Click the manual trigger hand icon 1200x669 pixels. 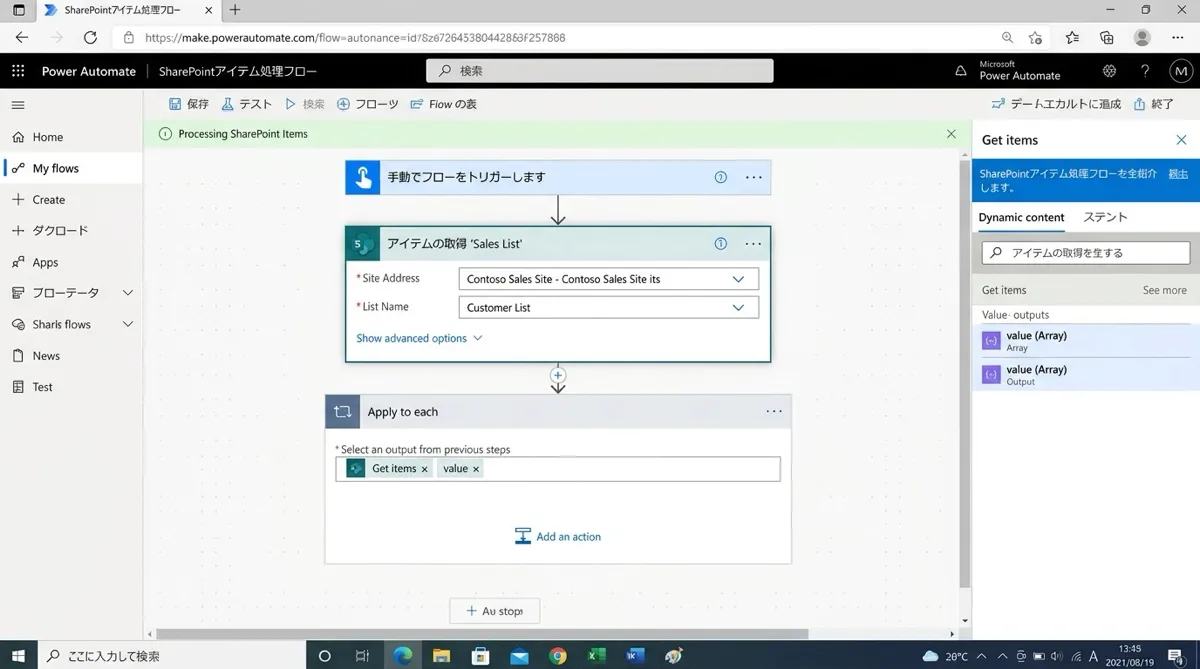coord(363,177)
